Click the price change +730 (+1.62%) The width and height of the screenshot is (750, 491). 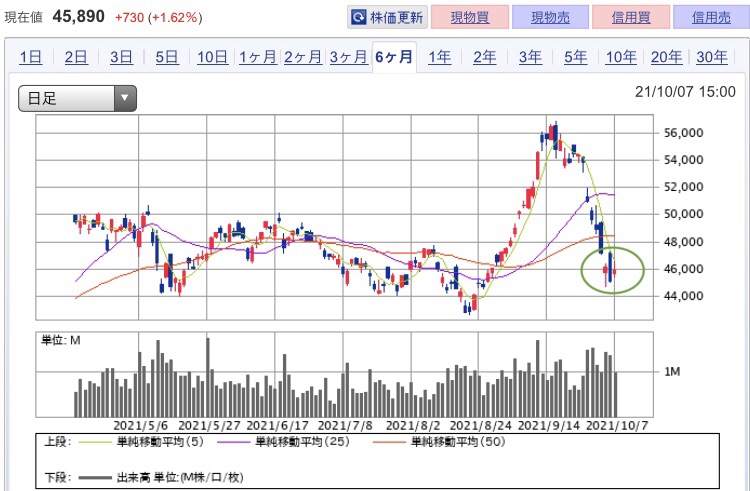pos(158,18)
